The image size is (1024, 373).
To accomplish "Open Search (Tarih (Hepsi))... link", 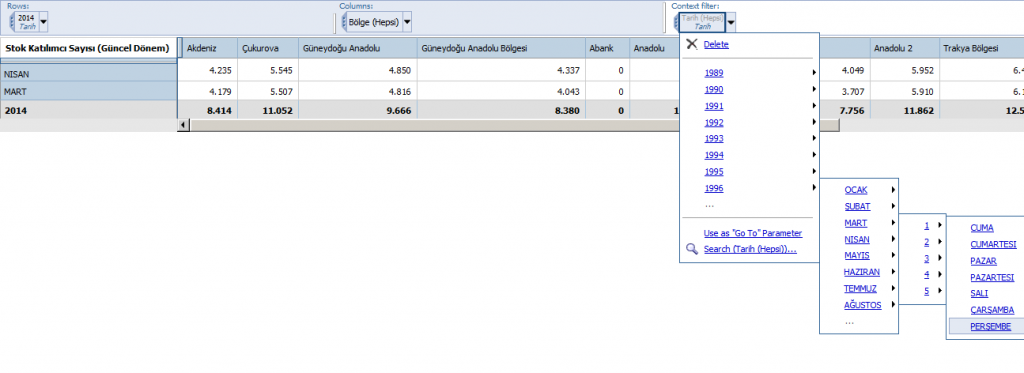I will point(750,249).
